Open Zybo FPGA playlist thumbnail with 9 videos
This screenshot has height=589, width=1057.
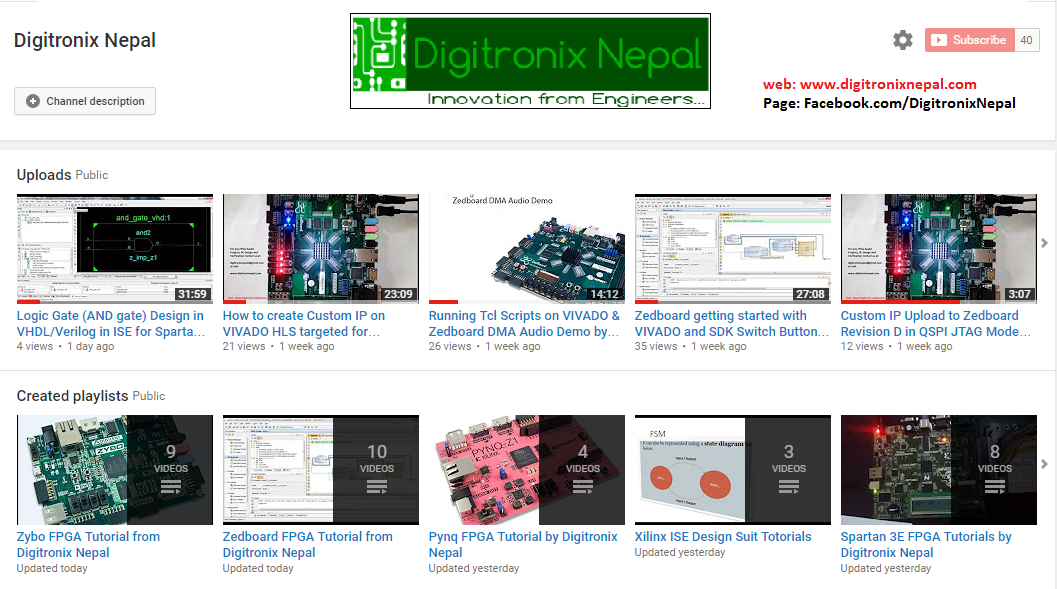[x=115, y=470]
